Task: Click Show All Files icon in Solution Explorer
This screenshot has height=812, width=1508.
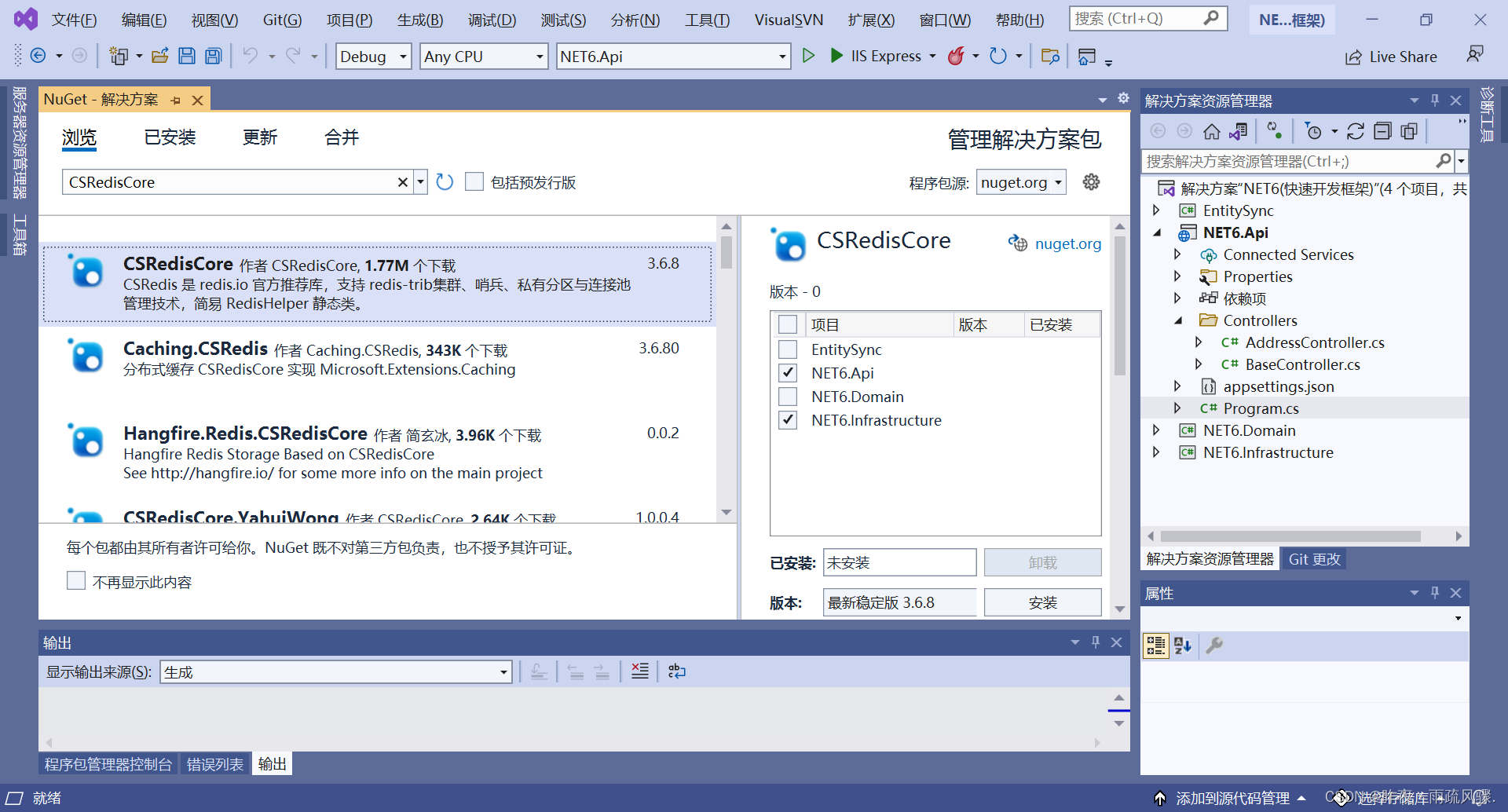Action: point(1409,131)
